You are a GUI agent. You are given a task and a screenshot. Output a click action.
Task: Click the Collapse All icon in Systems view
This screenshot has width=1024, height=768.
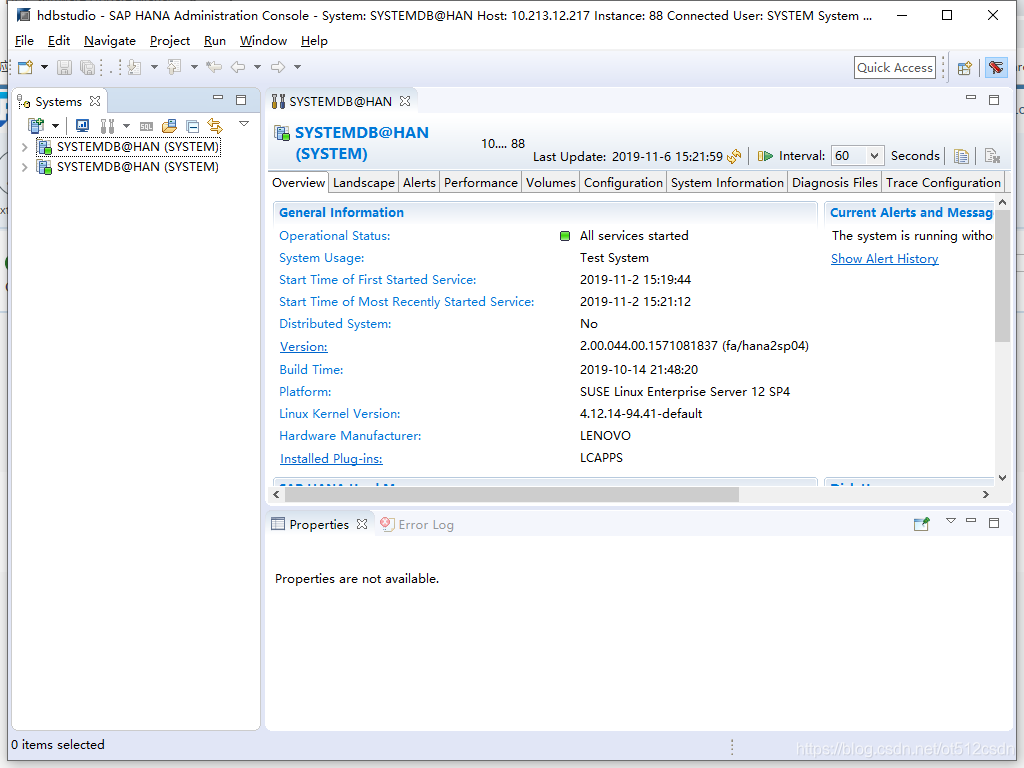click(x=192, y=126)
